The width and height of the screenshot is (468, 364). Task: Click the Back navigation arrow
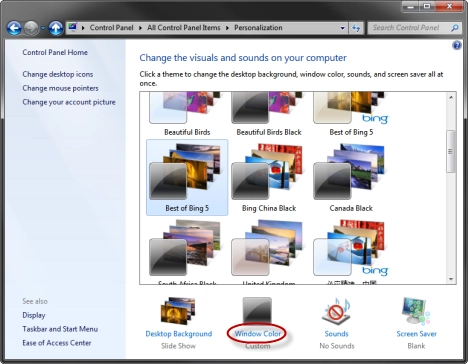pos(14,28)
